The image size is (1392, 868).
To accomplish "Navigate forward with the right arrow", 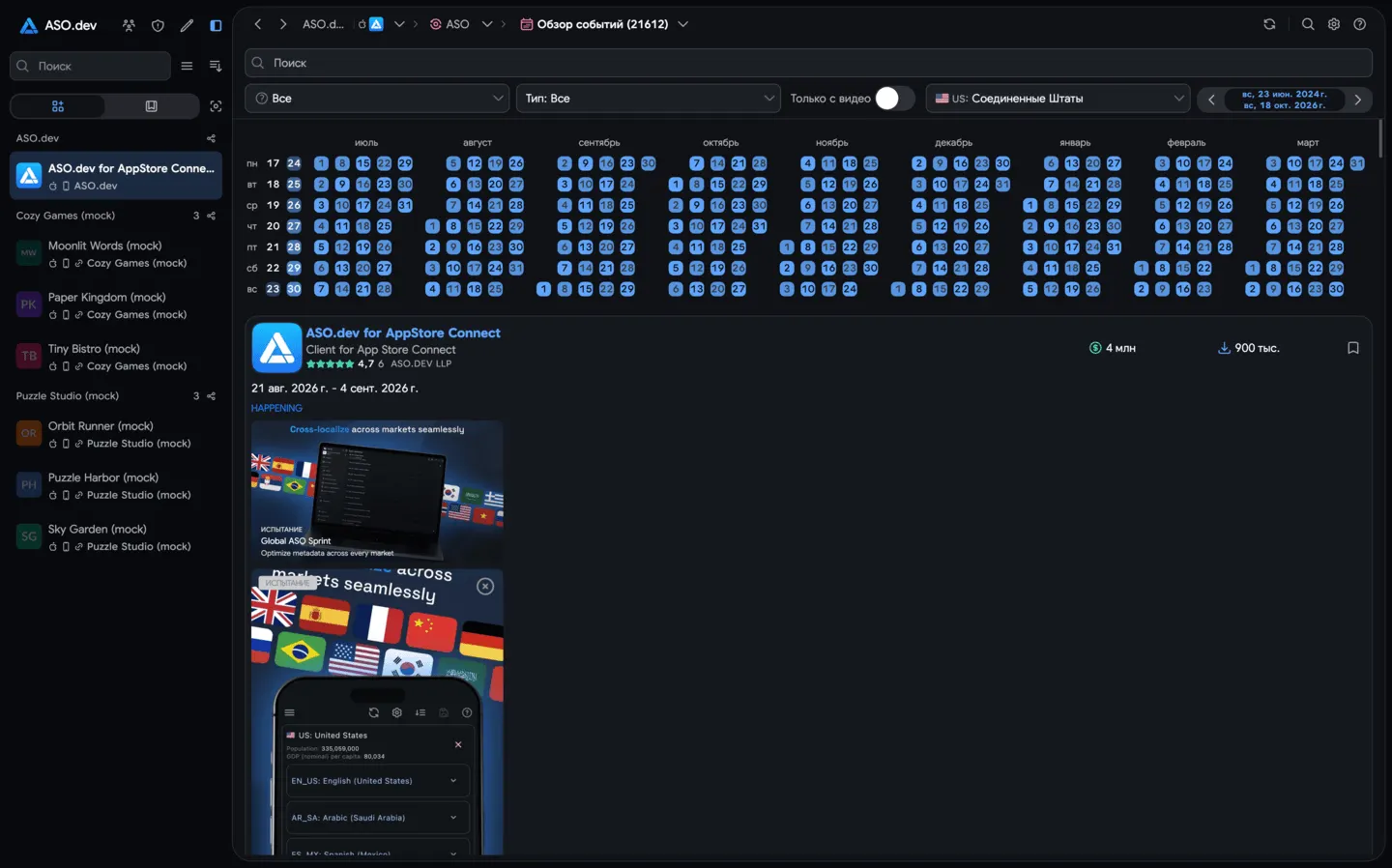I will (283, 24).
